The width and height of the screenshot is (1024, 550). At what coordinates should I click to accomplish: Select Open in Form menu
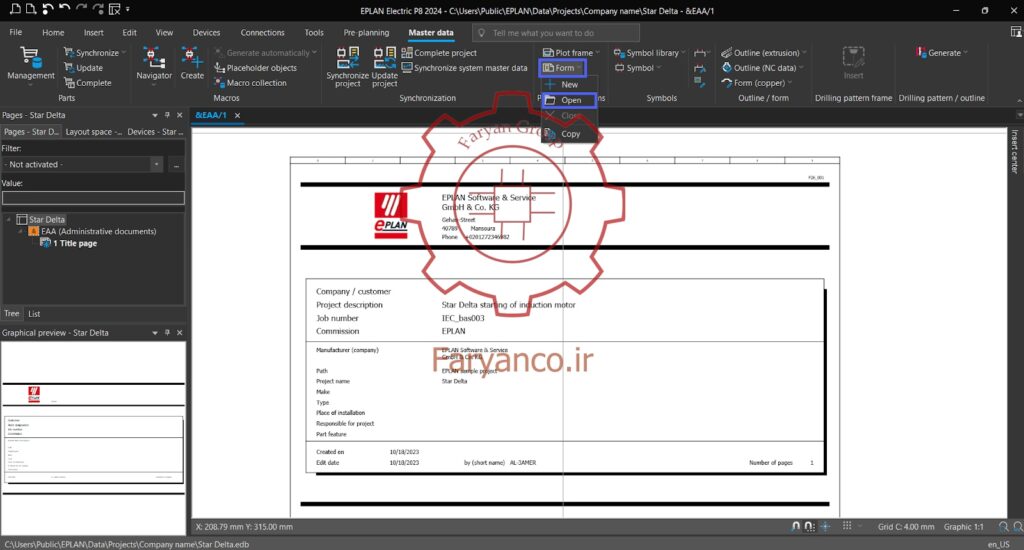[x=569, y=100]
